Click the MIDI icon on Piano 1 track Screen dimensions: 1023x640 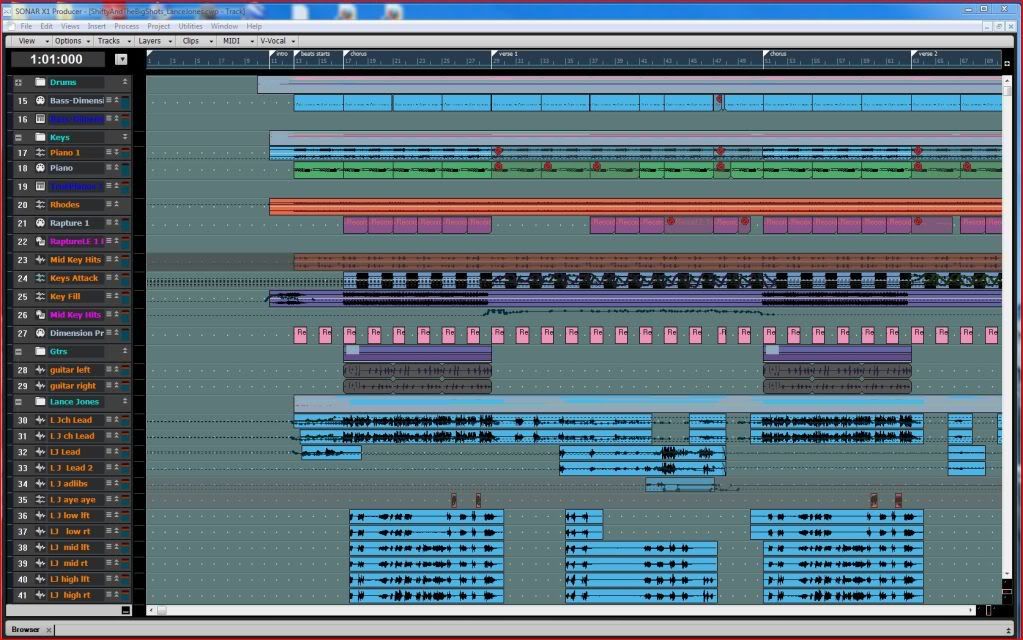40,152
